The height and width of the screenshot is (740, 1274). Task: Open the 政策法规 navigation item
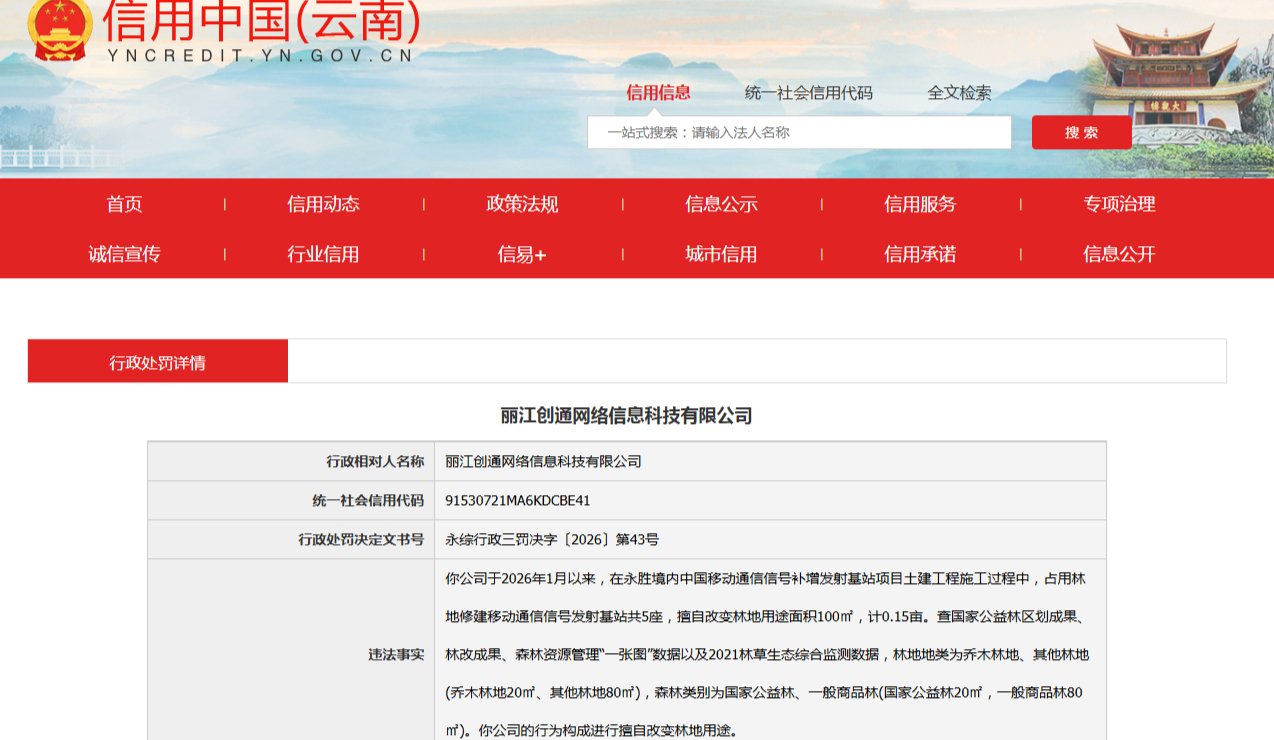522,204
